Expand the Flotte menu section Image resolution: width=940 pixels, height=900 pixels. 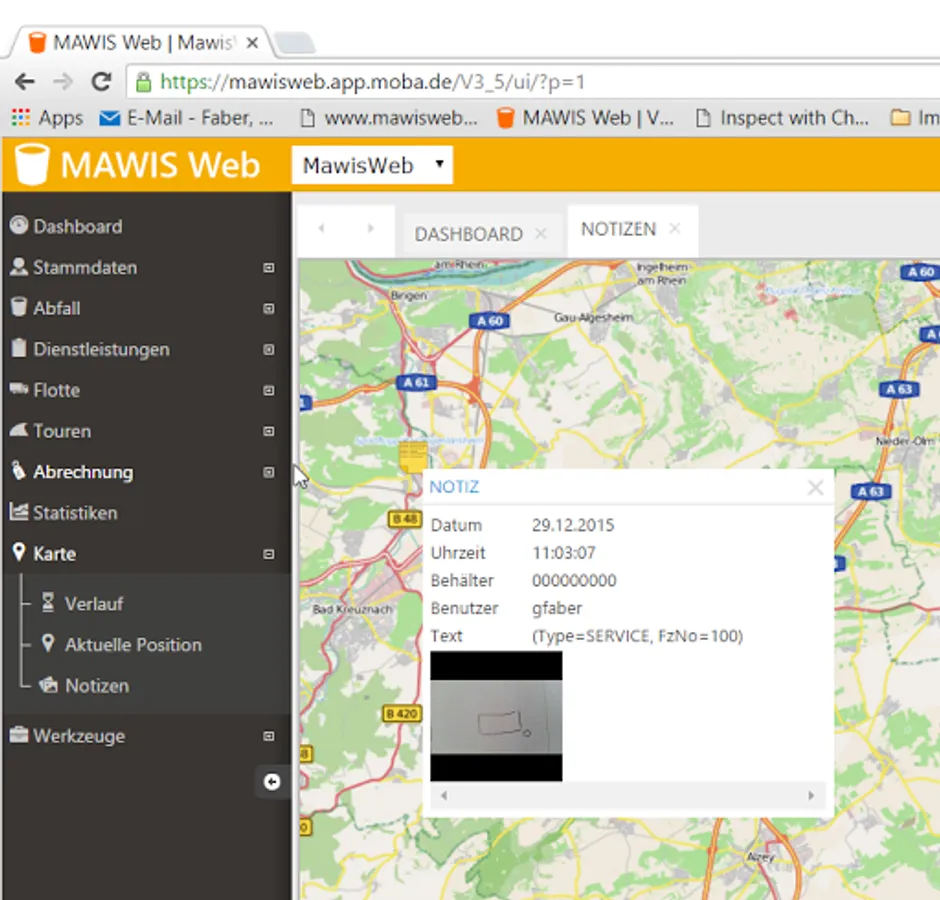[269, 390]
